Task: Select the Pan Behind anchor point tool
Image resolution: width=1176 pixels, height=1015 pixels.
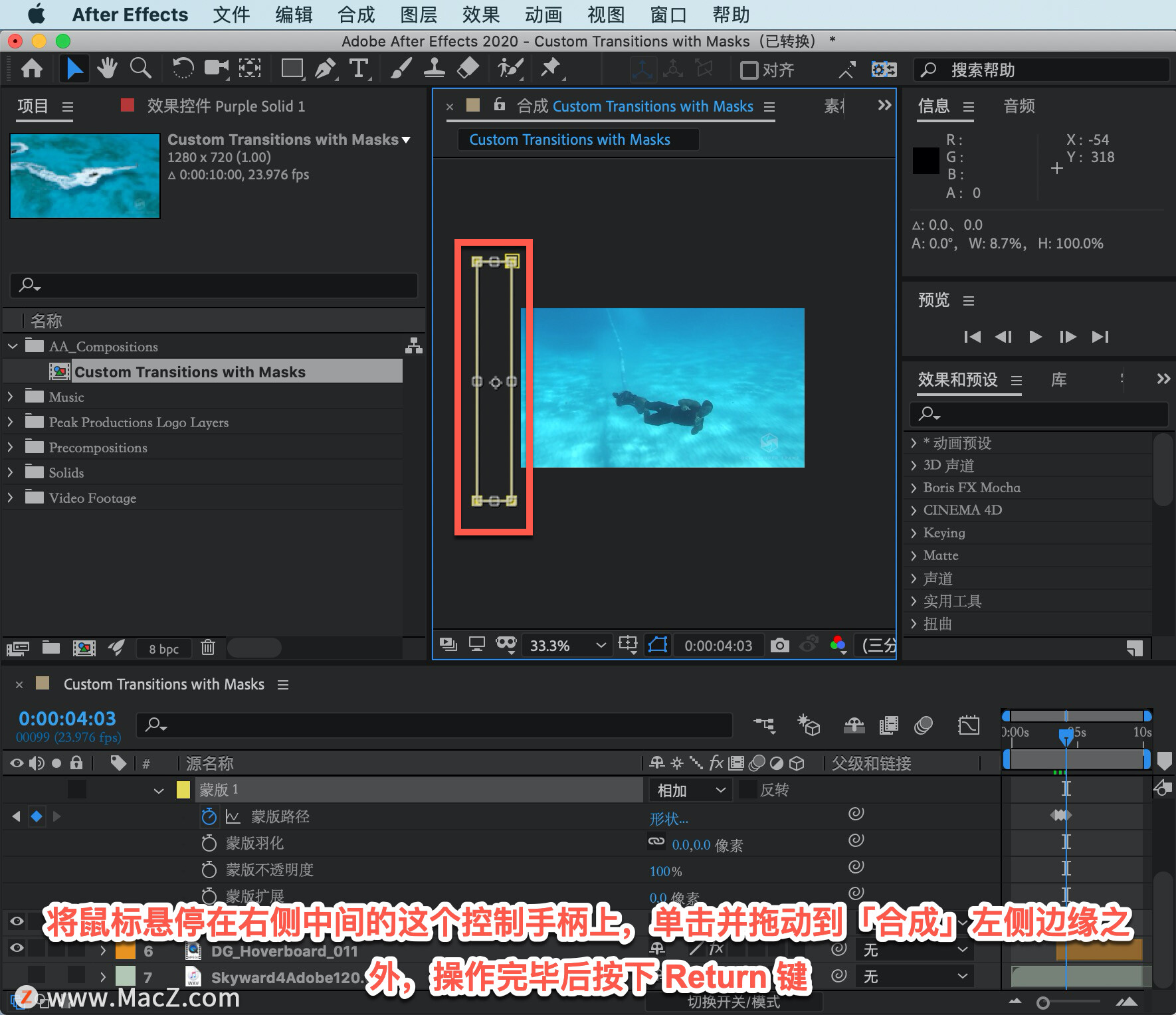Action: pyautogui.click(x=250, y=68)
